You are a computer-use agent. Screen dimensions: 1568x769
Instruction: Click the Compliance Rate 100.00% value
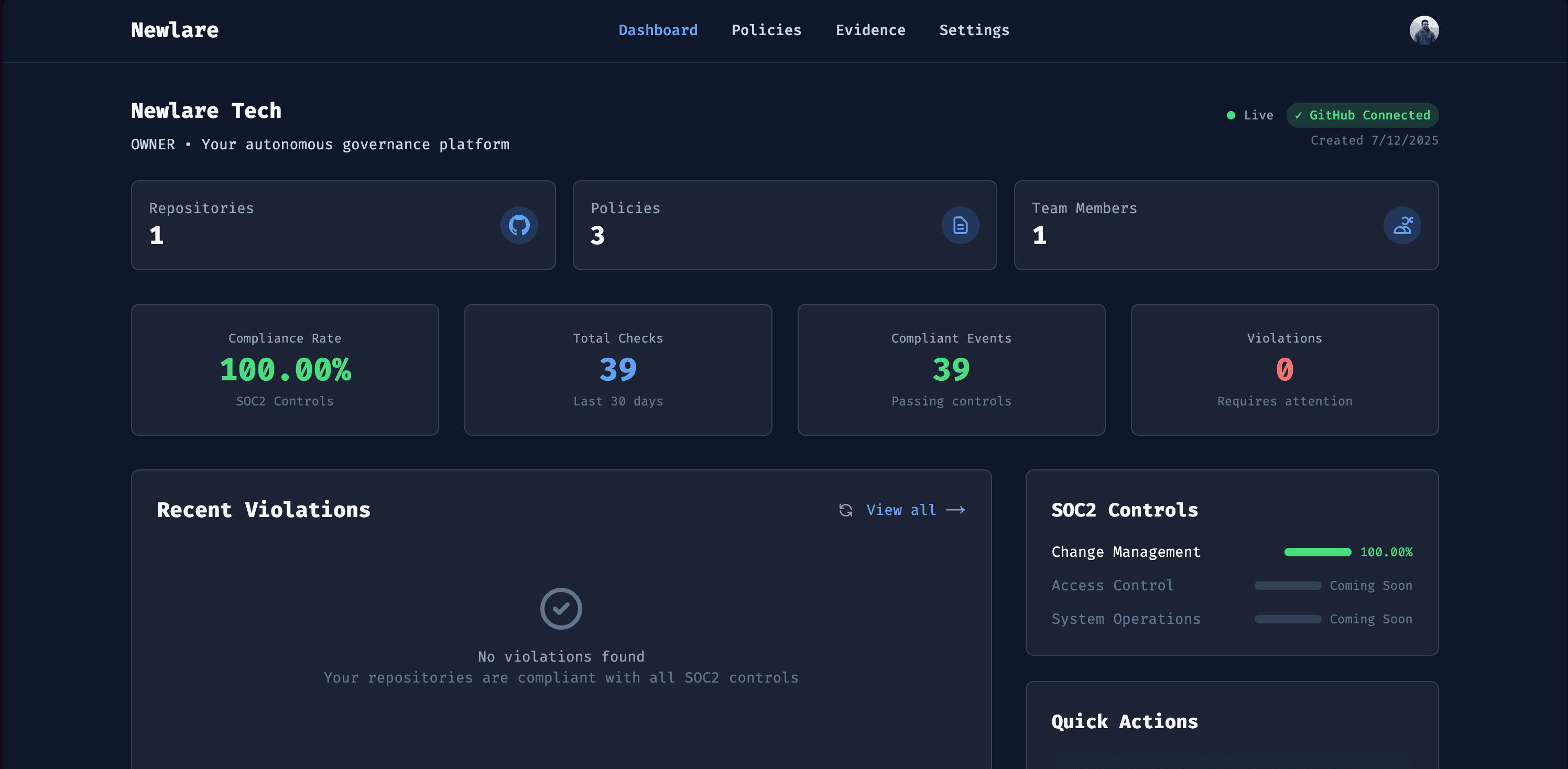(285, 369)
